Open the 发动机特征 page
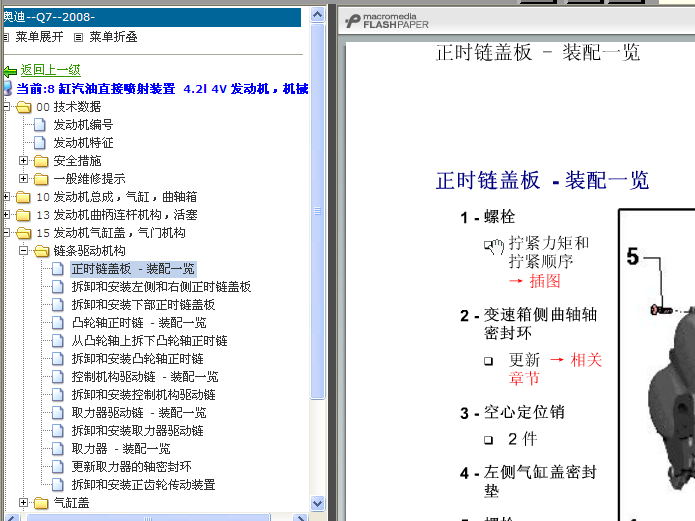 (x=83, y=143)
